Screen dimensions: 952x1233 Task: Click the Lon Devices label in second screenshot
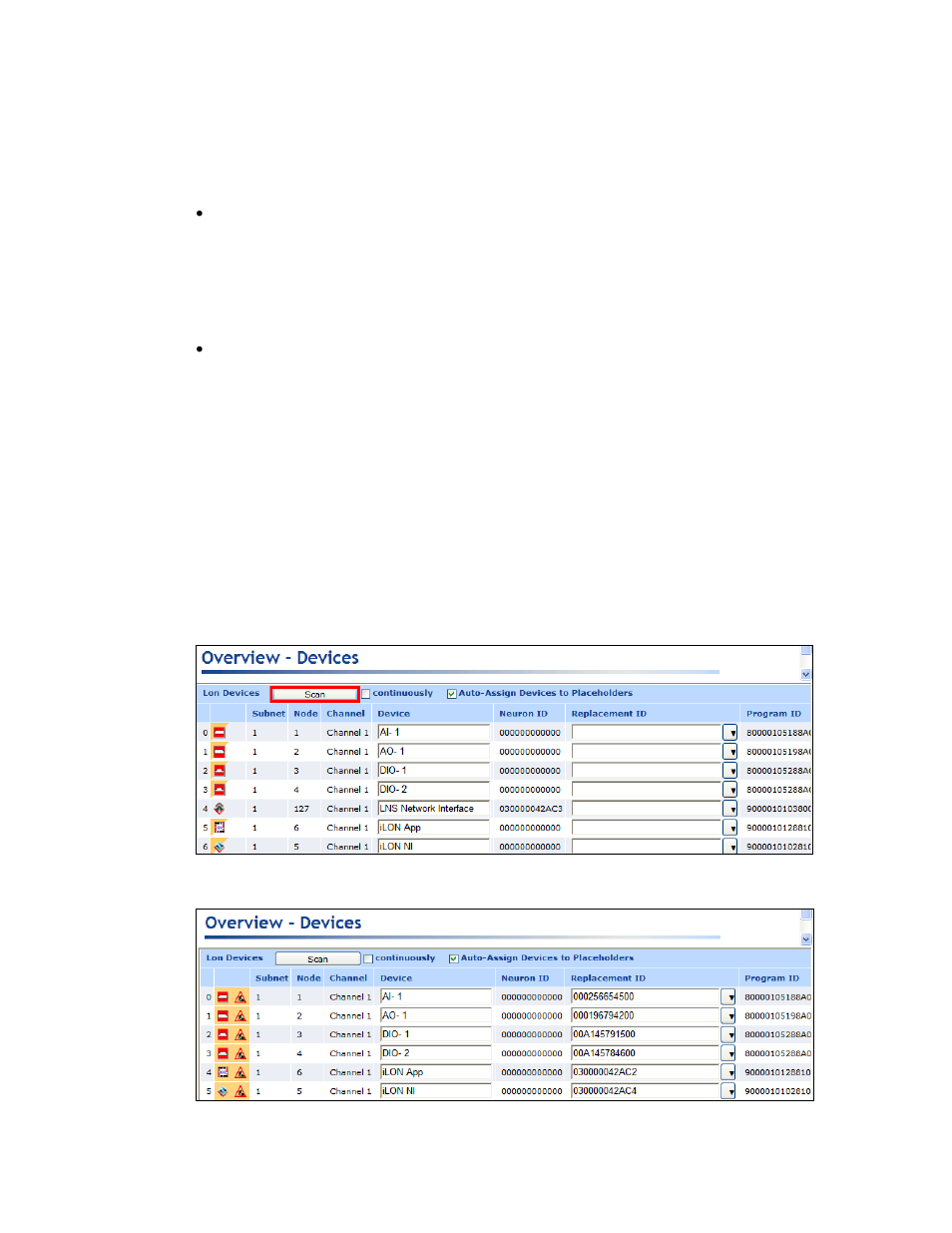(x=235, y=957)
